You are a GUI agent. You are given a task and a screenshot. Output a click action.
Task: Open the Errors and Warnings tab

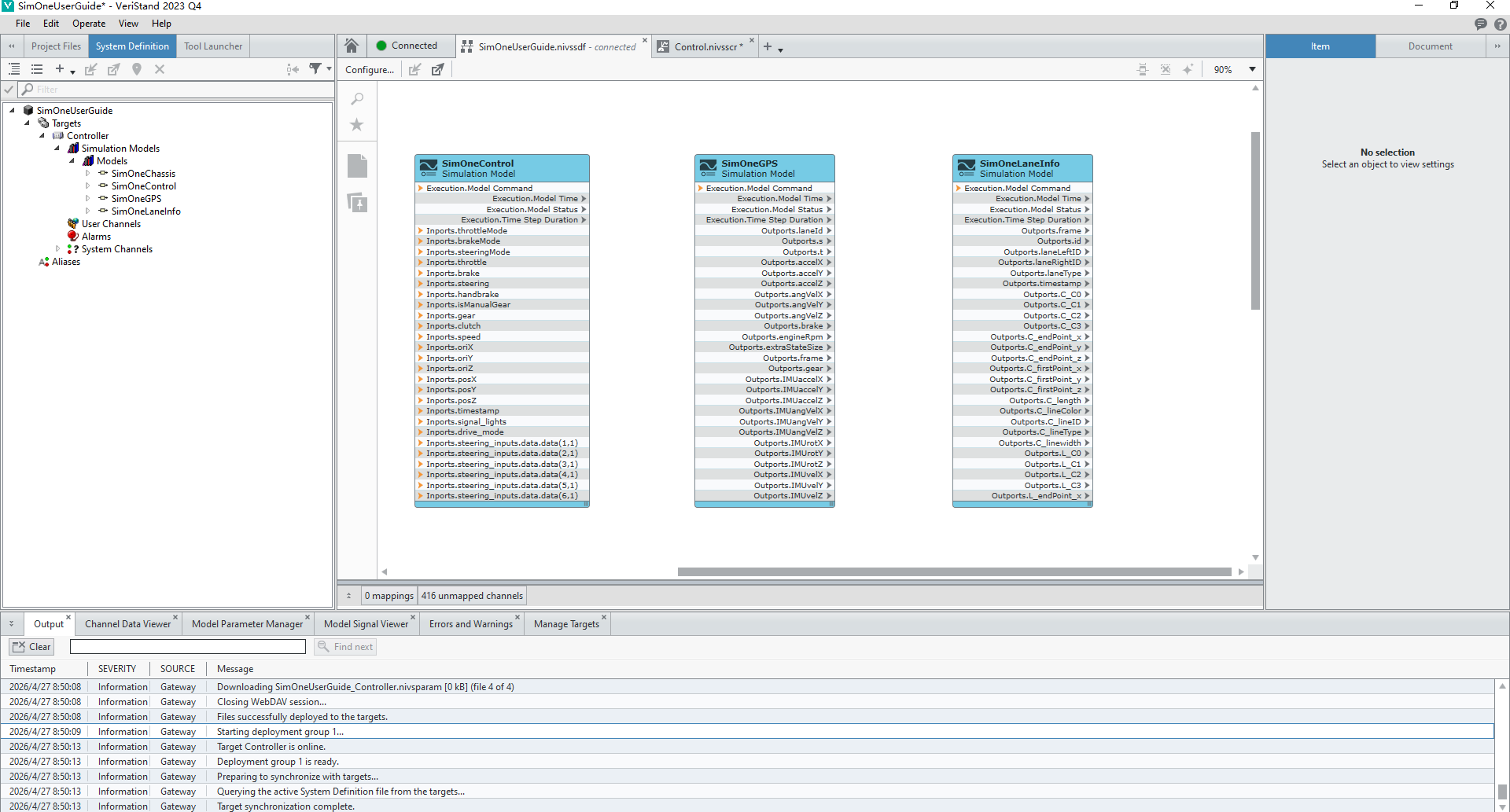click(470, 624)
